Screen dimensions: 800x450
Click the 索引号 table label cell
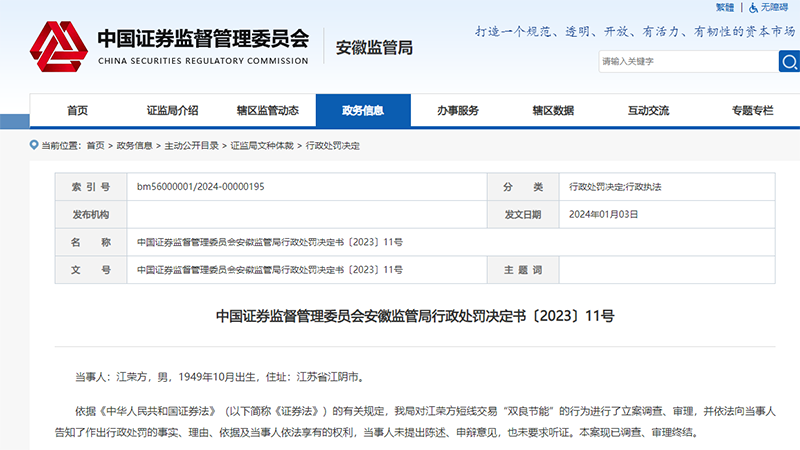[x=91, y=187]
